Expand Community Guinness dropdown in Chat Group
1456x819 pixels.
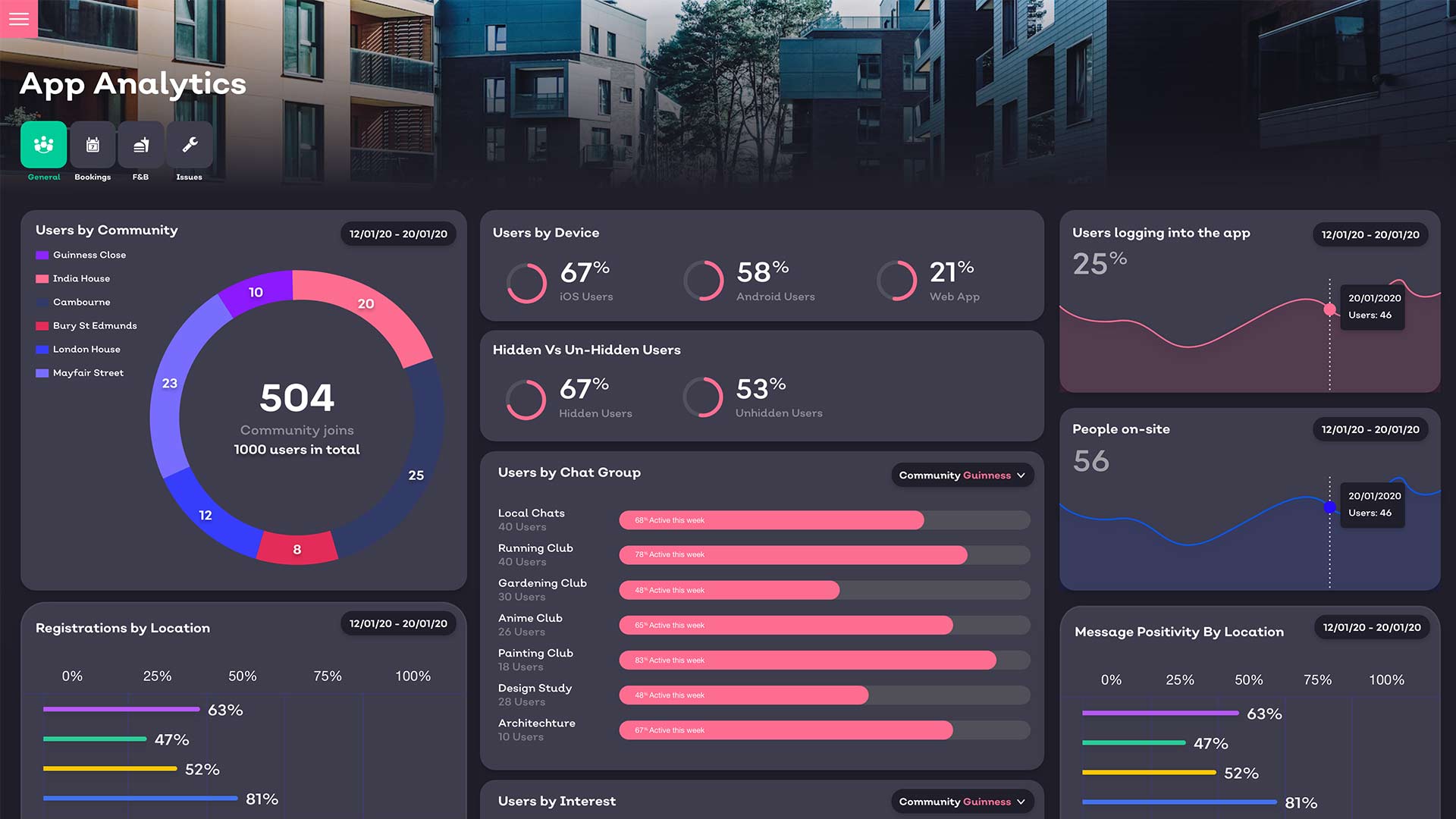point(962,475)
